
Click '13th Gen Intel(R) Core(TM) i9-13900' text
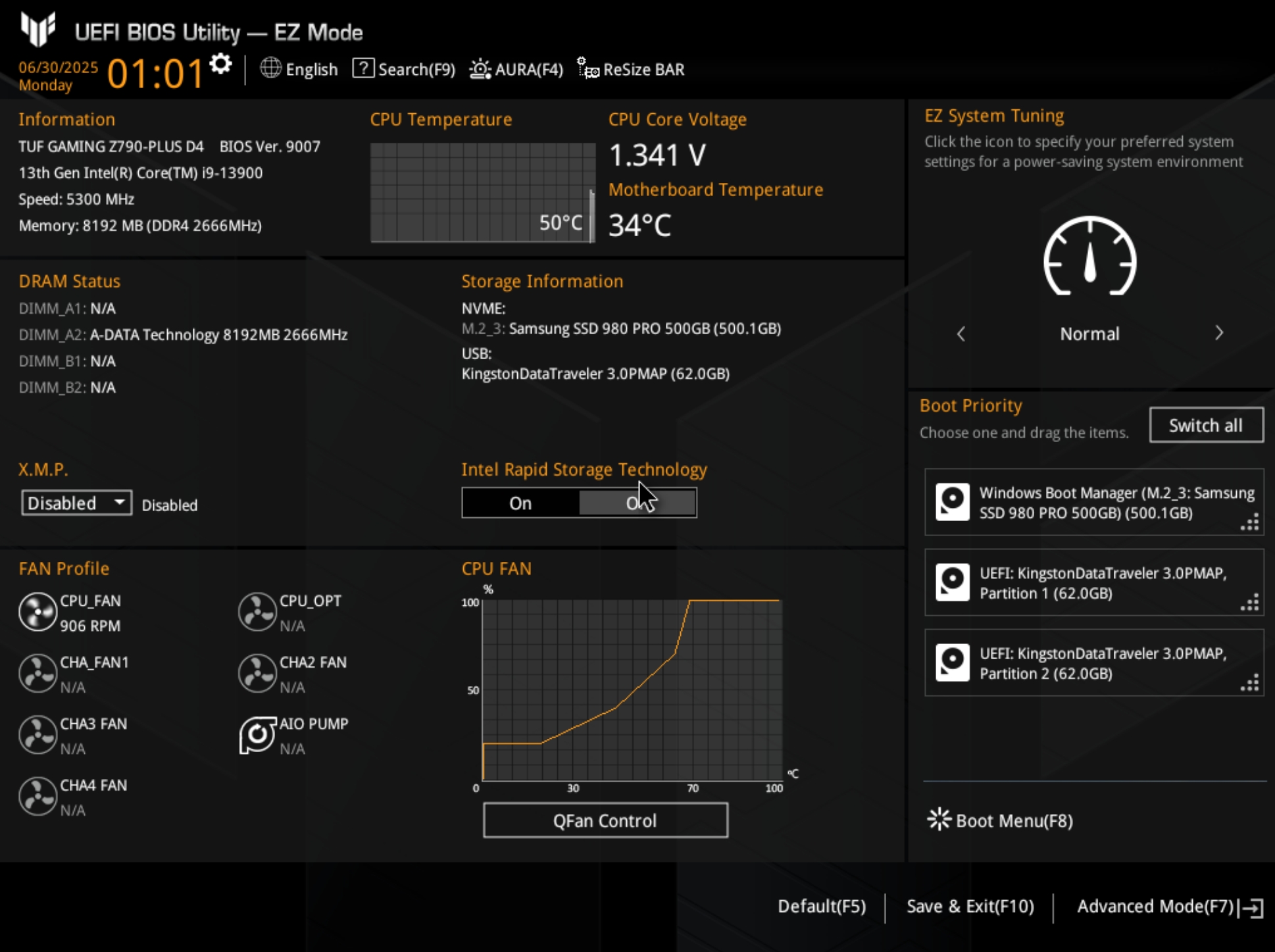(x=141, y=173)
